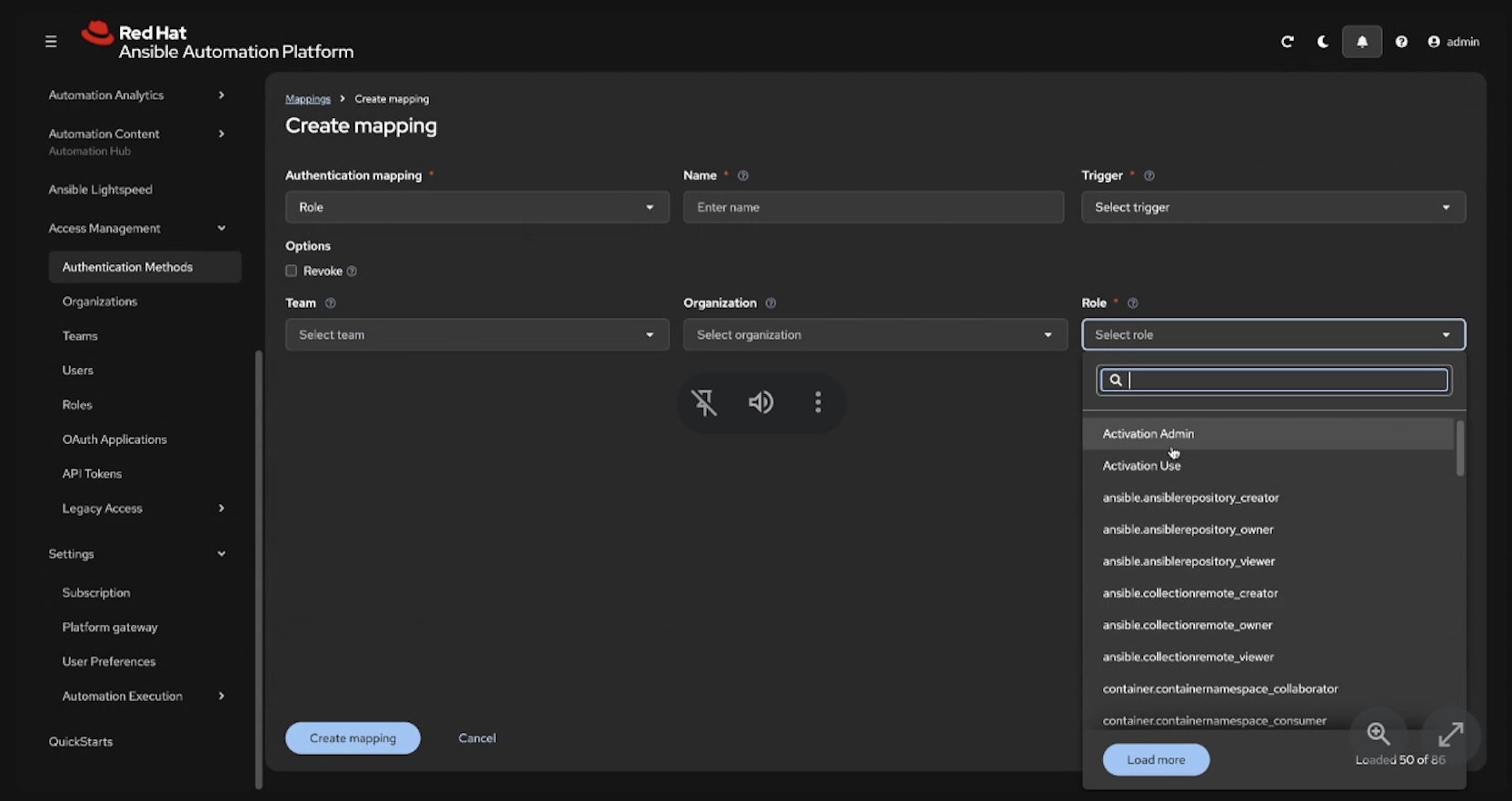Click the Create mapping button

pyautogui.click(x=353, y=738)
